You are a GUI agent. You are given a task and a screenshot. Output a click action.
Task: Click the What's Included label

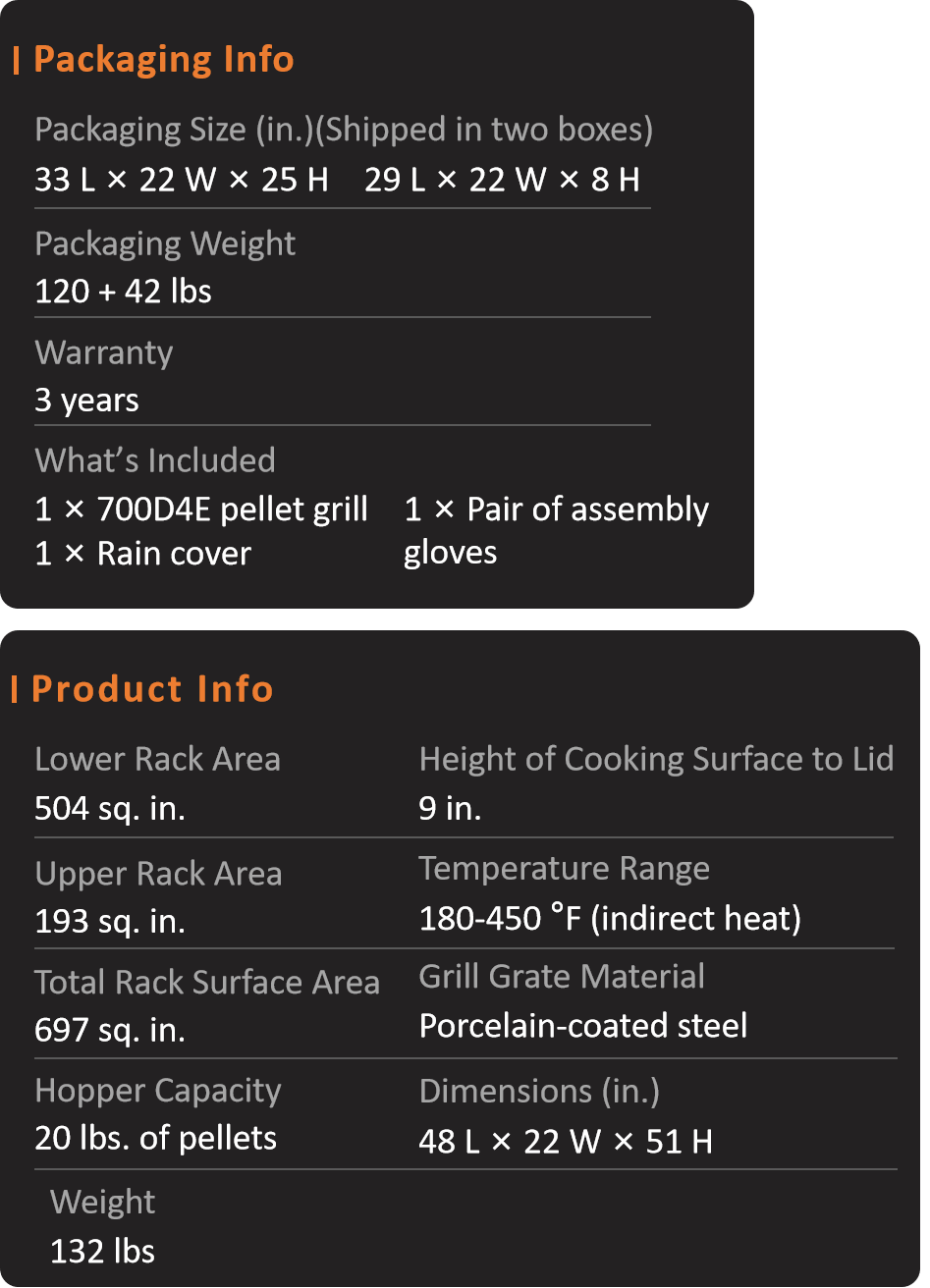(x=155, y=460)
